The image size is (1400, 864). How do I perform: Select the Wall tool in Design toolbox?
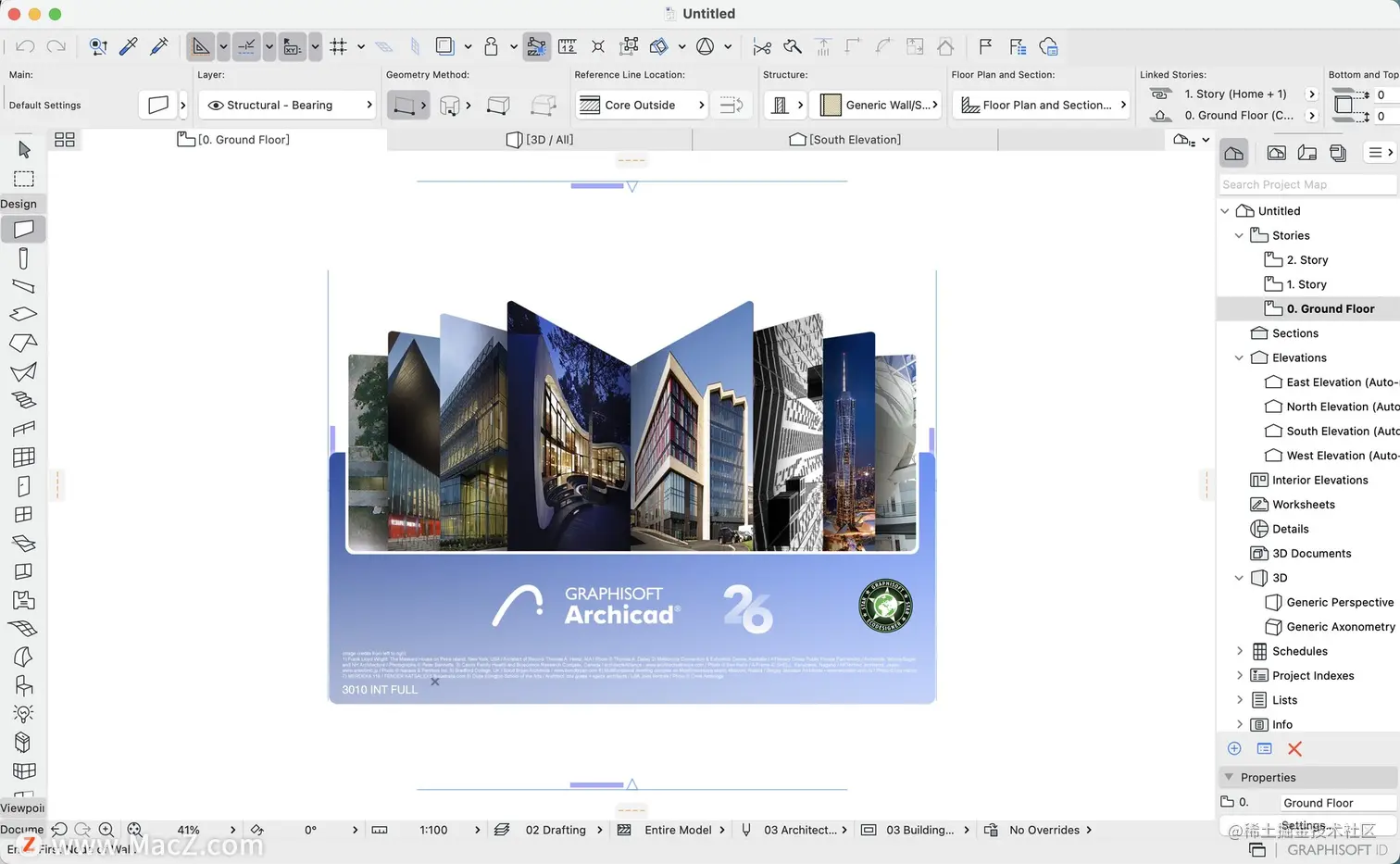[x=24, y=229]
